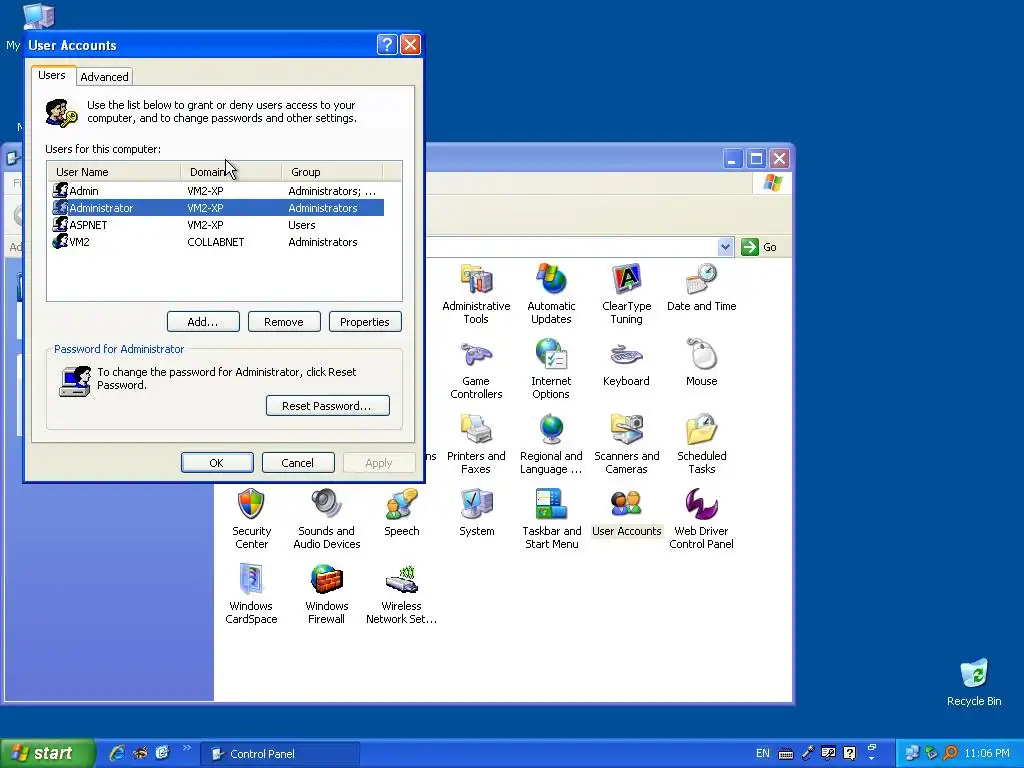Screen dimensions: 1024x768
Task: Open Game Controllers icon
Action: [x=476, y=369]
